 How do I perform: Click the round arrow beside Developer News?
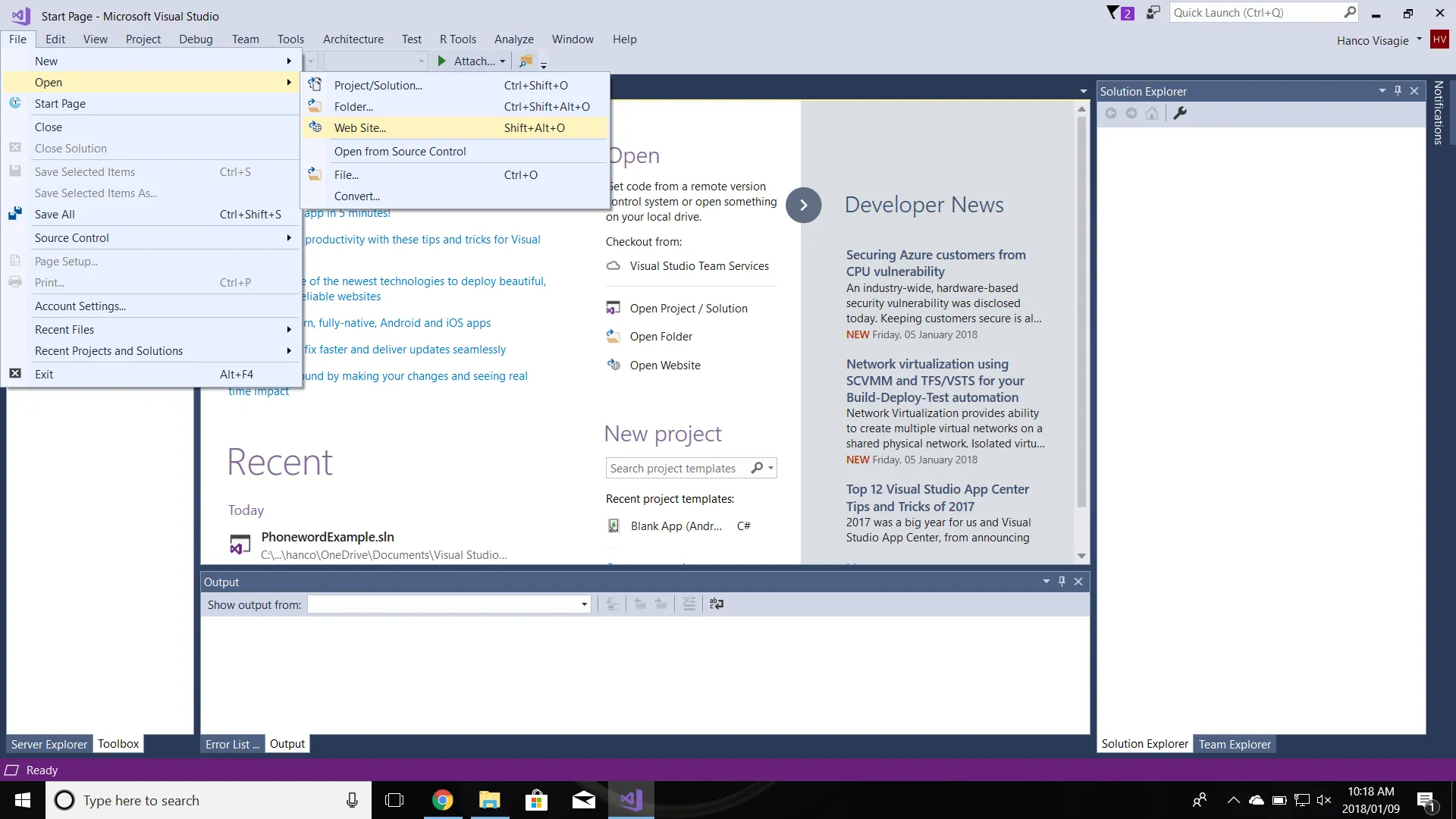pos(803,205)
